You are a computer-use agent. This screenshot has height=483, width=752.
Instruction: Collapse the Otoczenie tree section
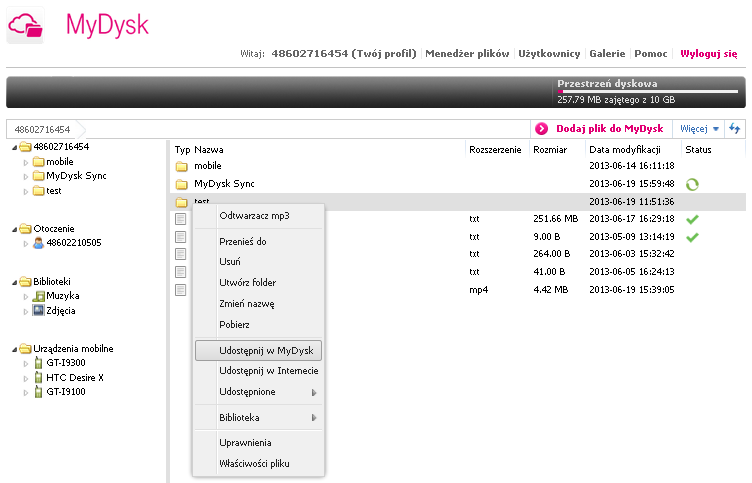pos(14,230)
